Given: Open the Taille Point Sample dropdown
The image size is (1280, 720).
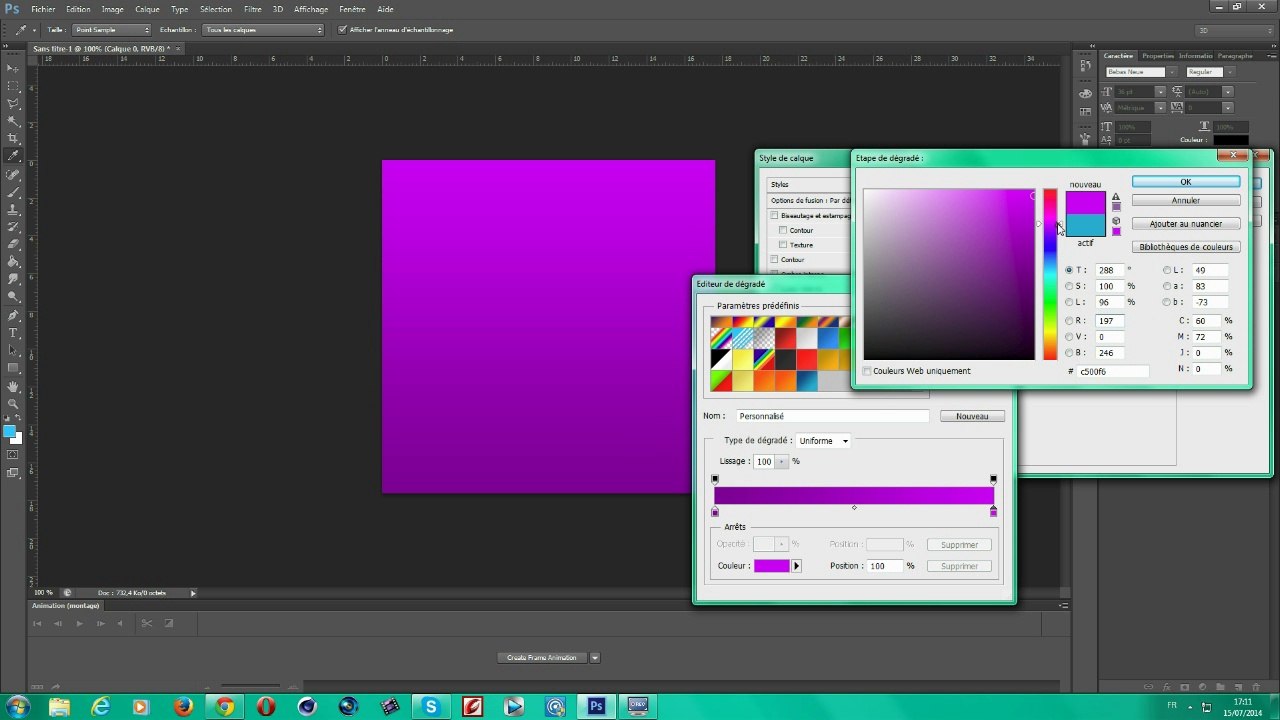Looking at the screenshot, I should click(112, 30).
